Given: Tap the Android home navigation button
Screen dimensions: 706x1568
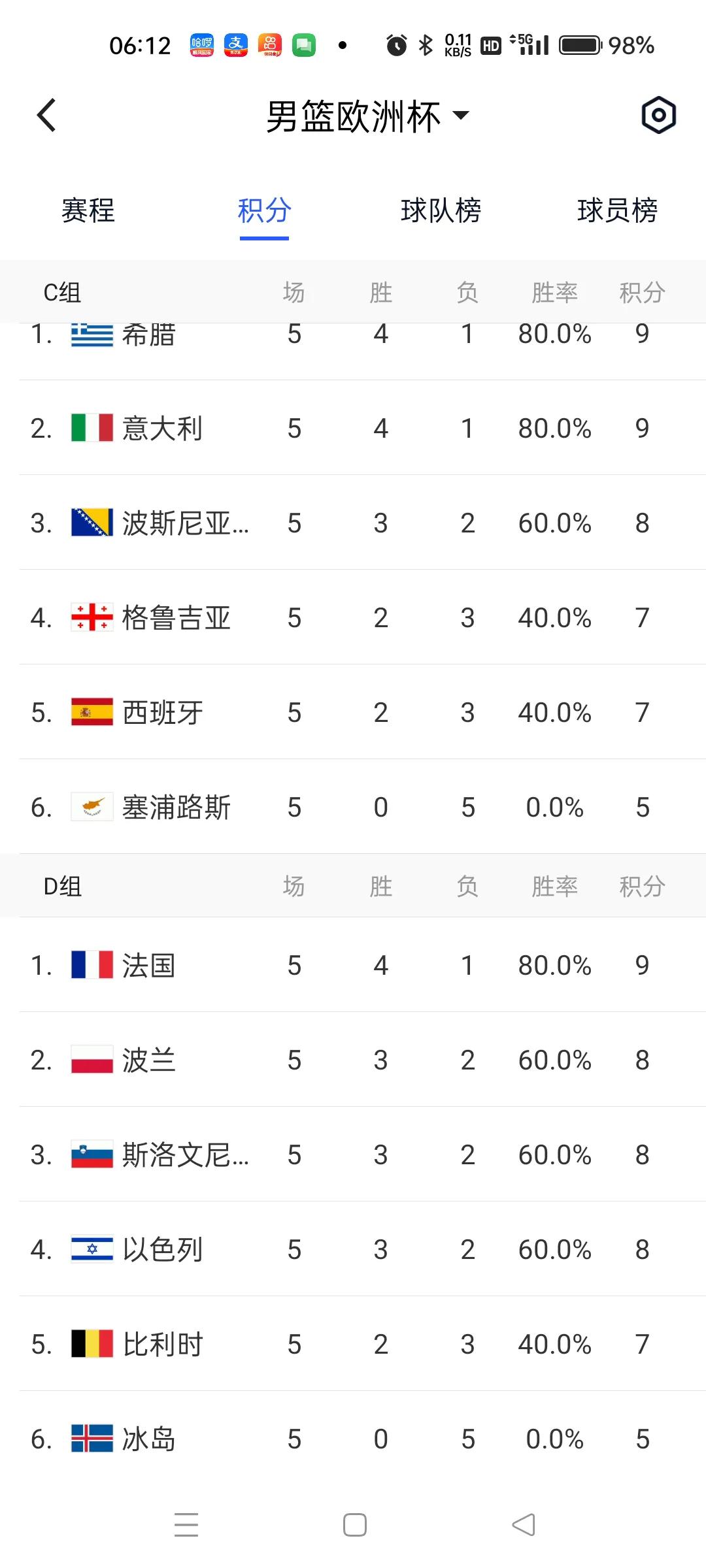Looking at the screenshot, I should tap(355, 1525).
